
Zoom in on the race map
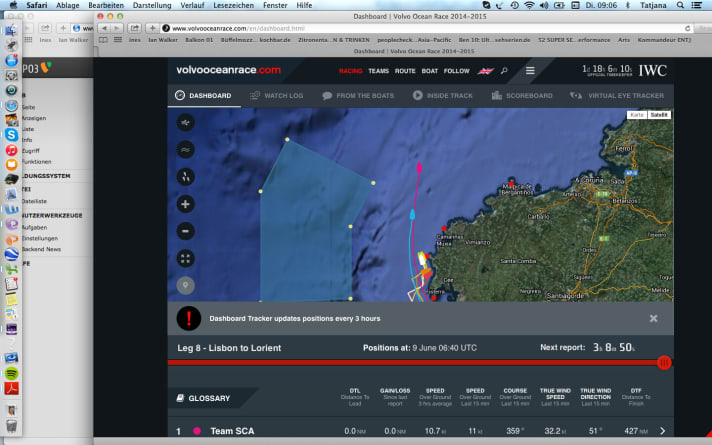pos(185,204)
